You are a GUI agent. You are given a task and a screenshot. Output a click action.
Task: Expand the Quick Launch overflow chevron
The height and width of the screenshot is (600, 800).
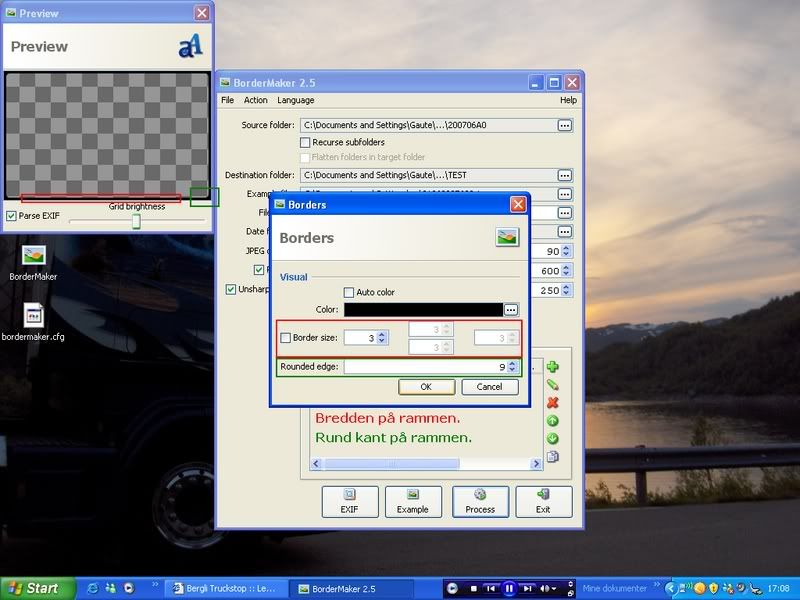(155, 584)
